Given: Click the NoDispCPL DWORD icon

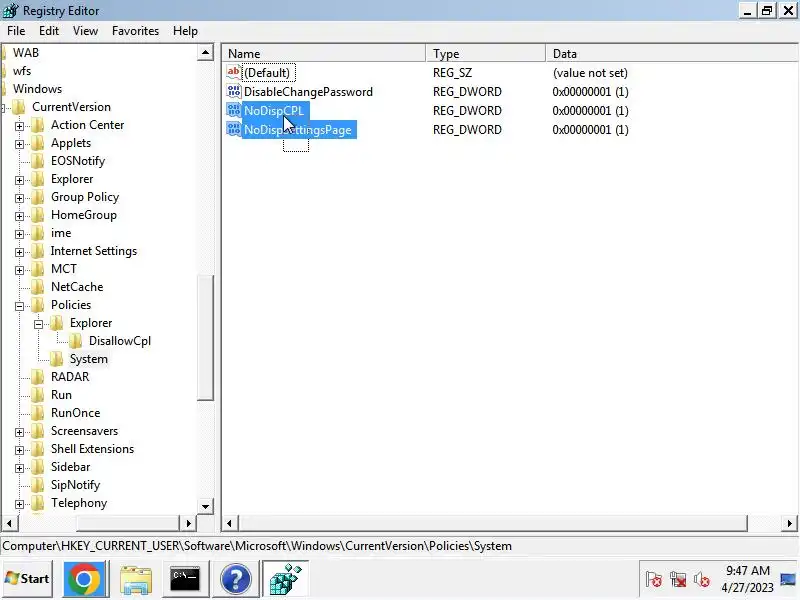Looking at the screenshot, I should (x=234, y=110).
